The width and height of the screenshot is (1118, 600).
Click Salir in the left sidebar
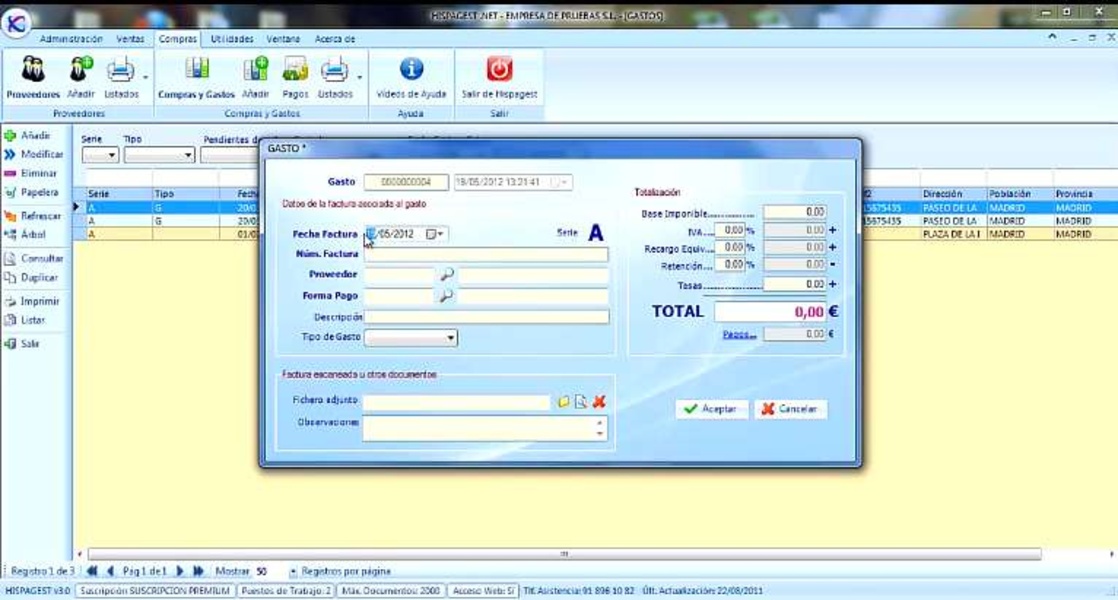[x=22, y=344]
